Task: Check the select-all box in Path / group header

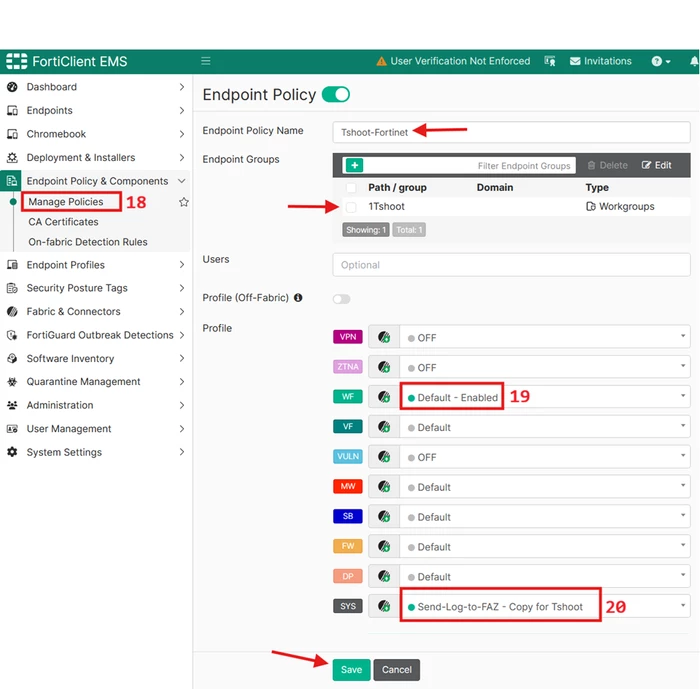Action: tap(351, 188)
